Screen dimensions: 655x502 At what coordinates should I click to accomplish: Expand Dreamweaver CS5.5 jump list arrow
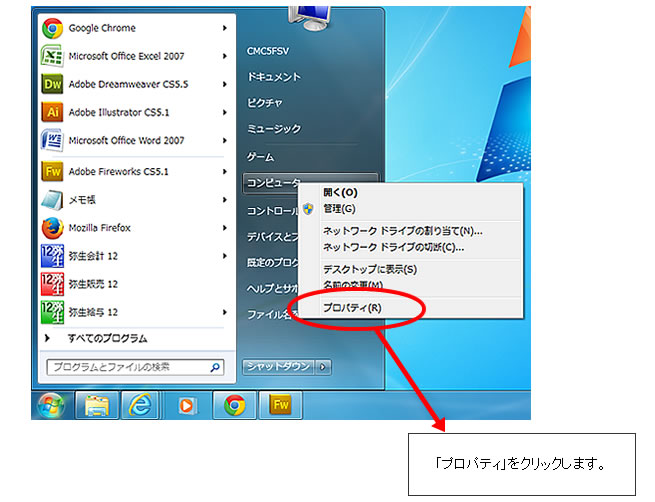coord(225,84)
